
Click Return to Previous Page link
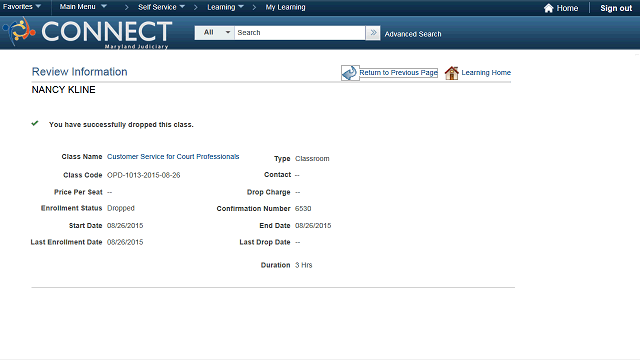coord(398,73)
